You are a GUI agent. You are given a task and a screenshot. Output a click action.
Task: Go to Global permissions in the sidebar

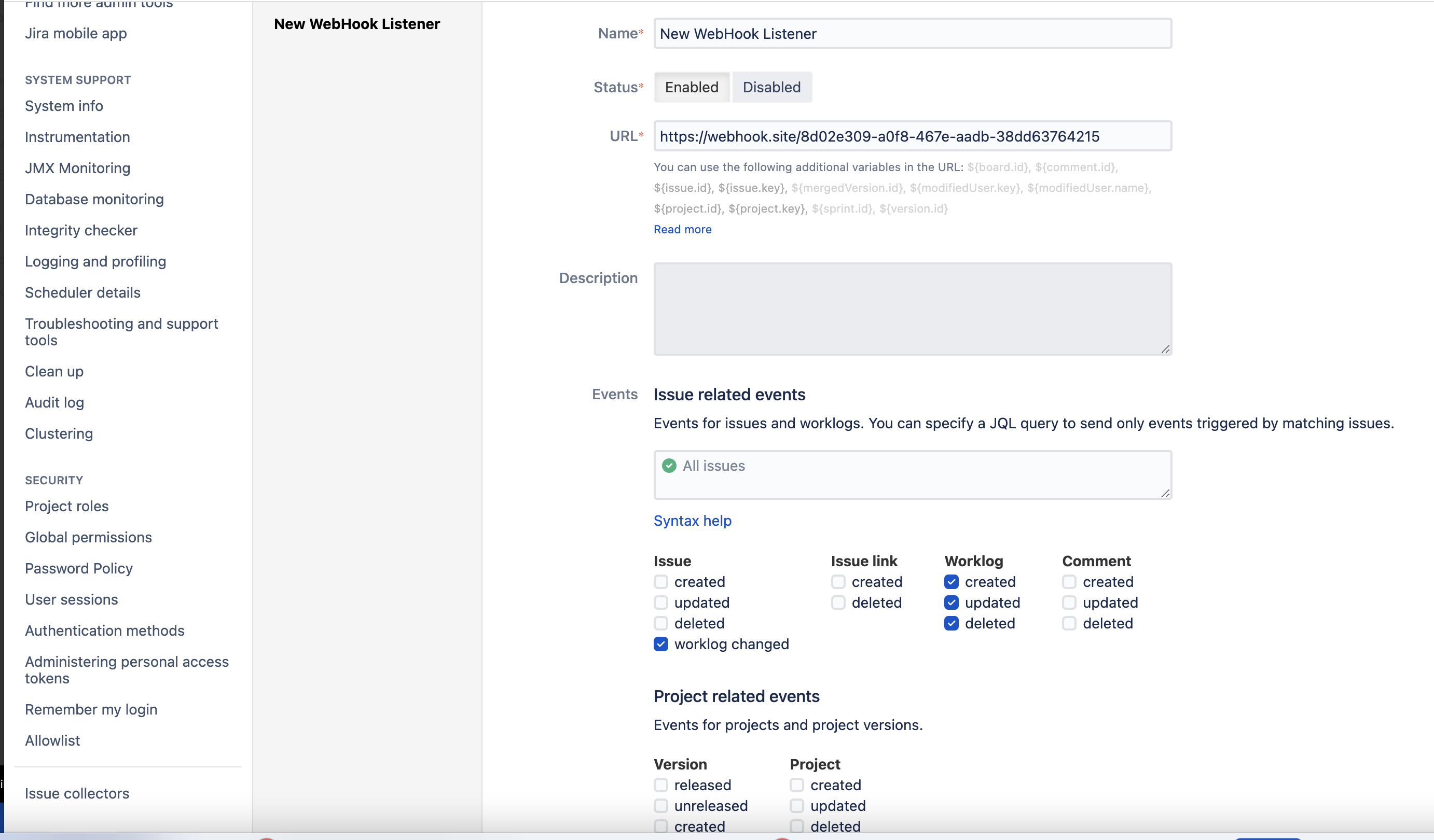pos(88,537)
